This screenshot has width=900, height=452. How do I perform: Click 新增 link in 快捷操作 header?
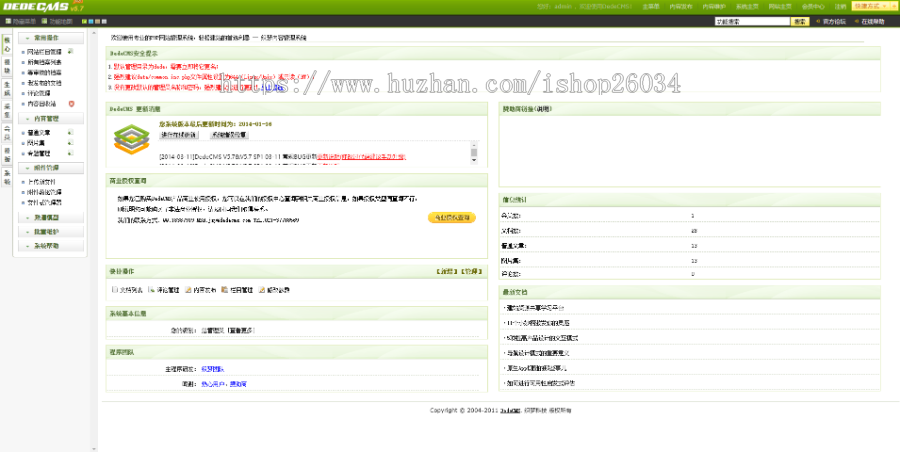click(x=449, y=271)
